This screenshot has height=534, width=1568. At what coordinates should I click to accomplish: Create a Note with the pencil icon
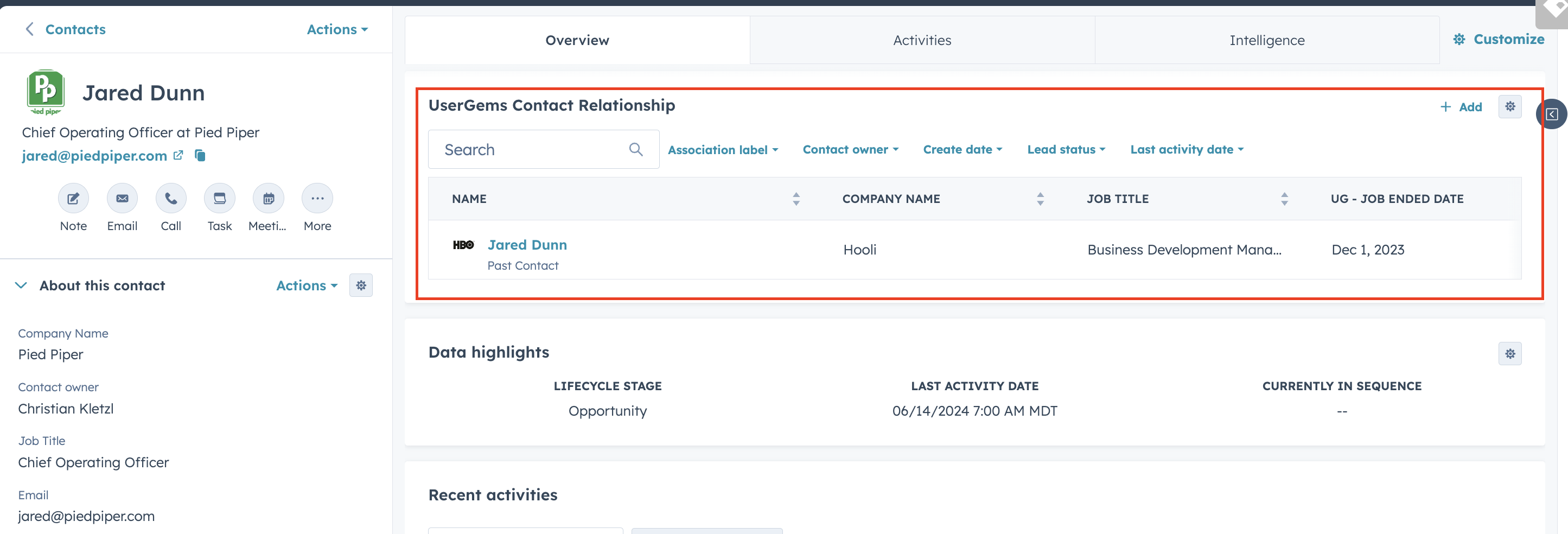pyautogui.click(x=73, y=199)
